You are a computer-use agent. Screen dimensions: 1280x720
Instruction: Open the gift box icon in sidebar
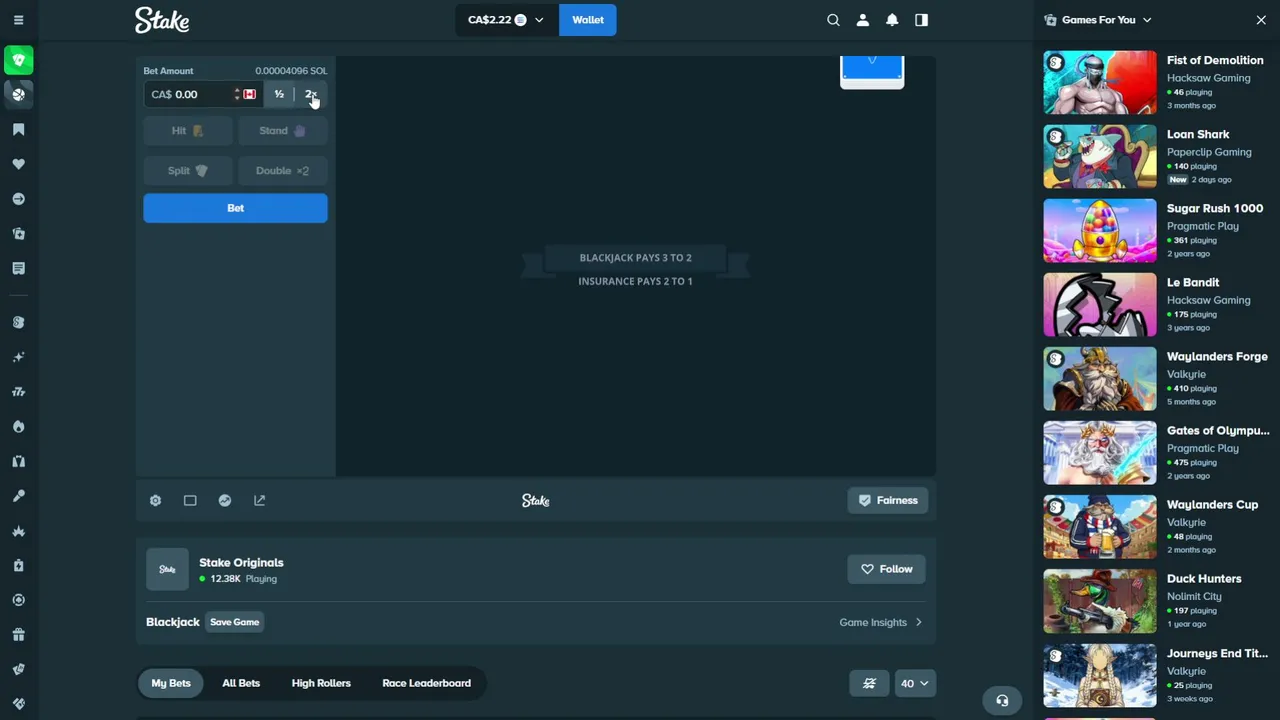click(x=18, y=635)
